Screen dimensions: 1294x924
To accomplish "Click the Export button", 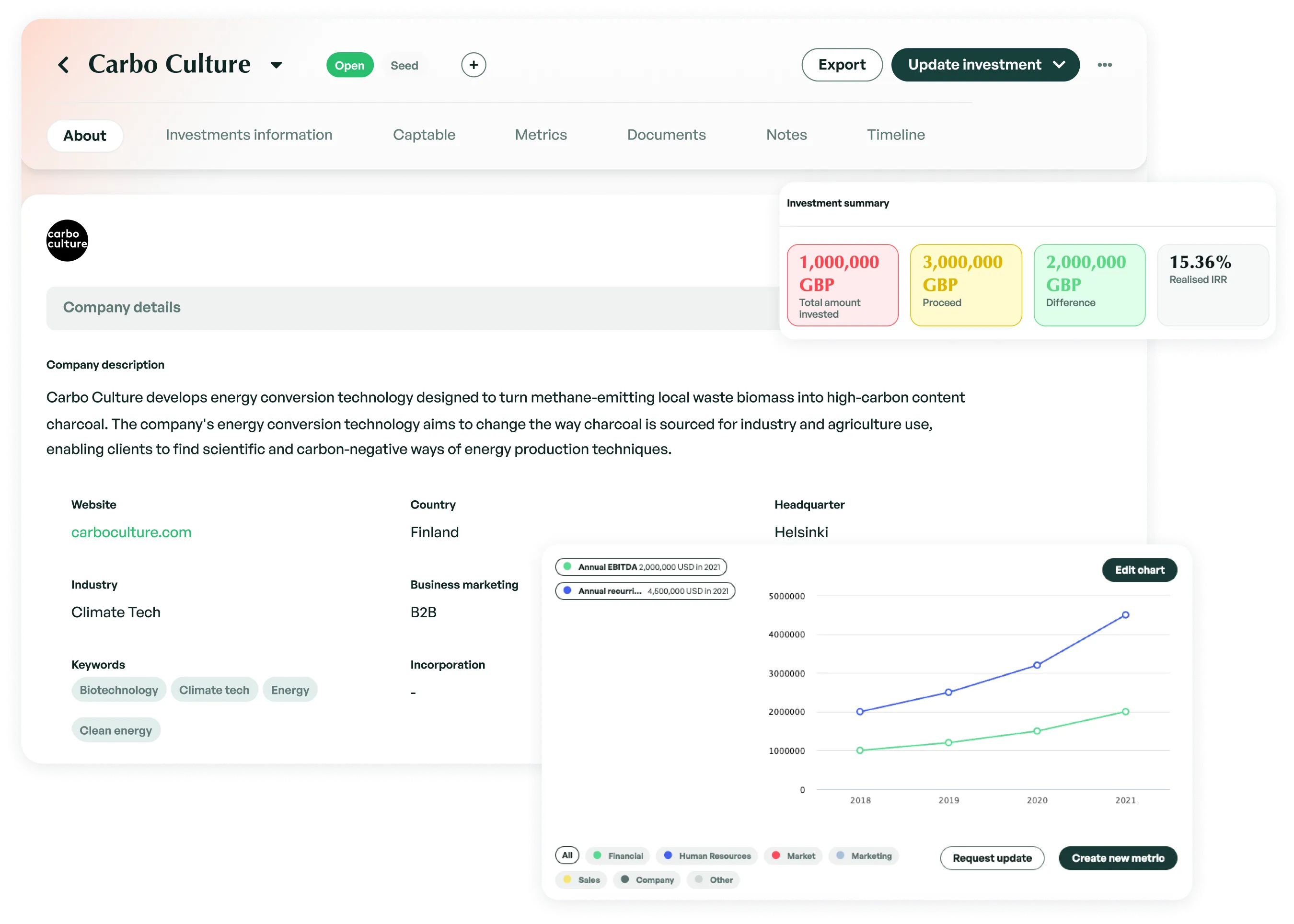I will click(842, 64).
